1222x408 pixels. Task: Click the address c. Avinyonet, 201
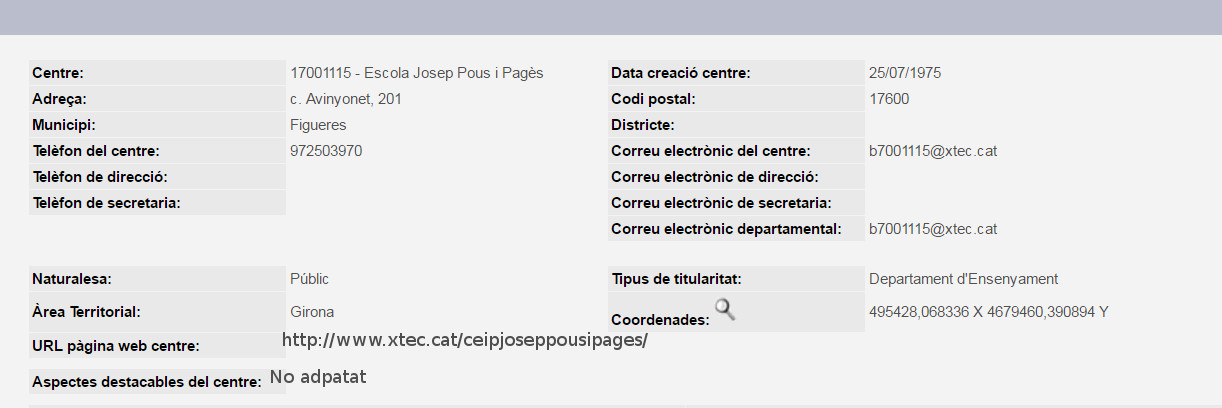[x=346, y=99]
